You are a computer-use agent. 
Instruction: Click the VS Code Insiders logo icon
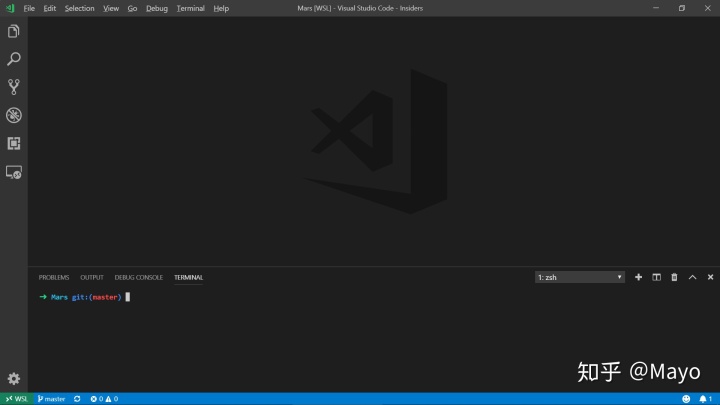click(10, 8)
